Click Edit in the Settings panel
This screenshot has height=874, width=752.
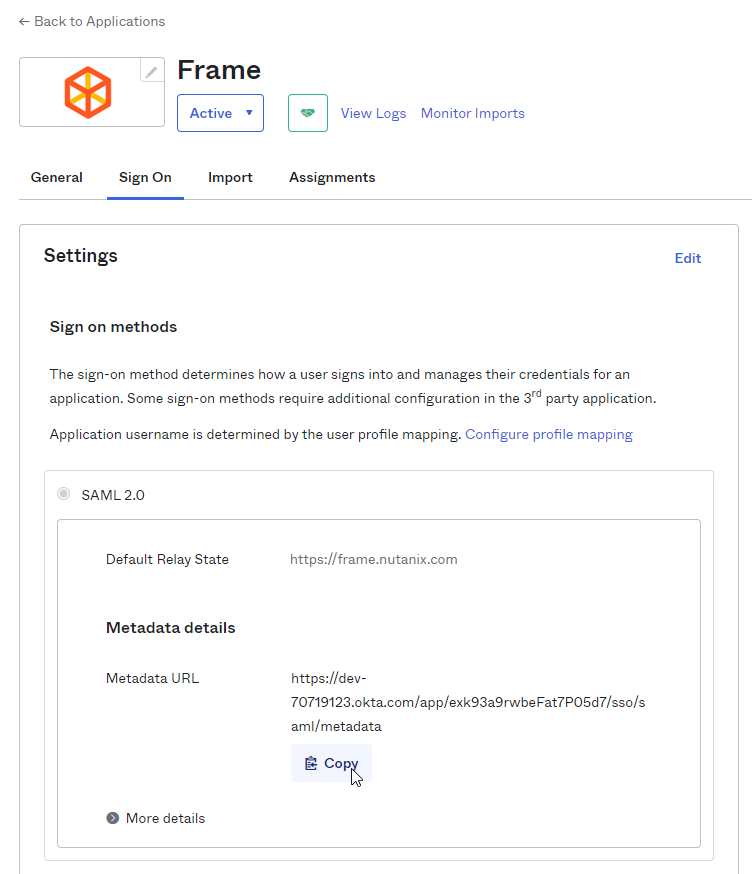point(688,258)
